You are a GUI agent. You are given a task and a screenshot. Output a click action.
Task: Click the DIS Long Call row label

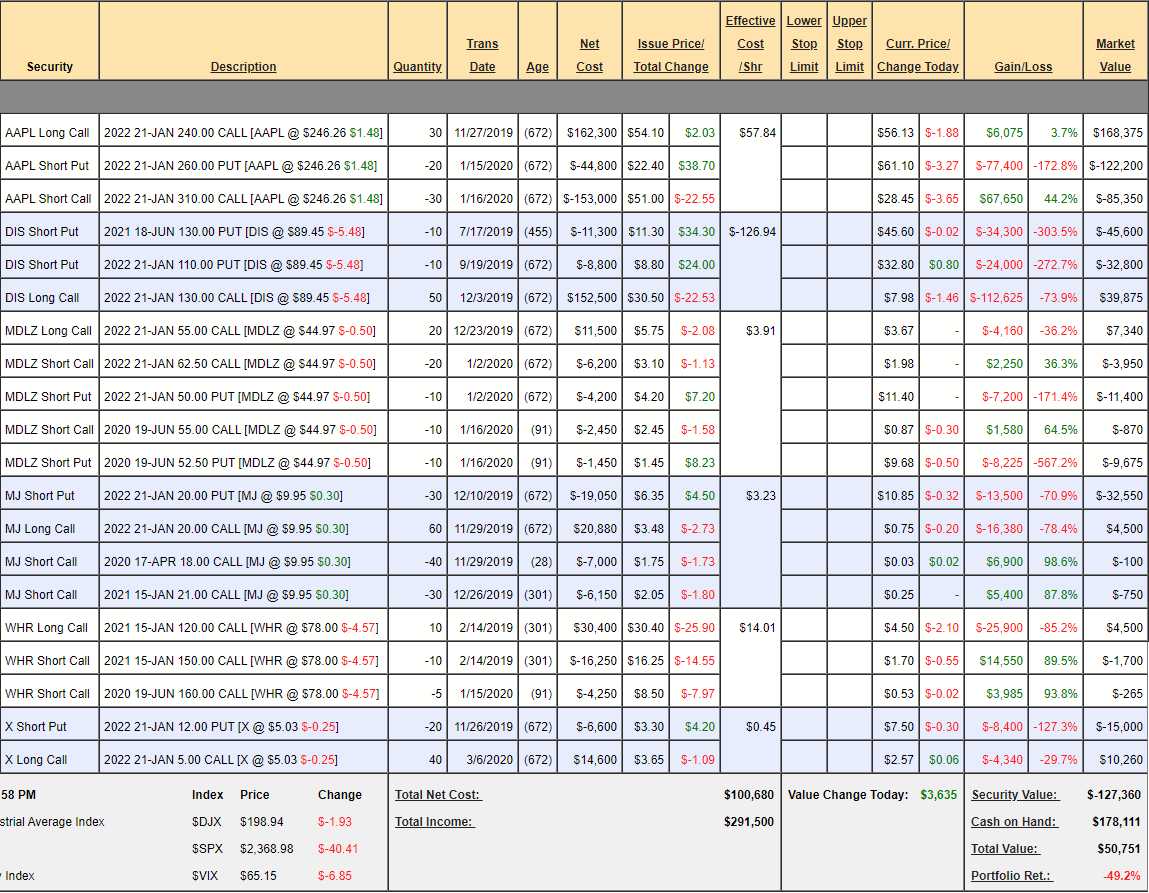[42, 298]
